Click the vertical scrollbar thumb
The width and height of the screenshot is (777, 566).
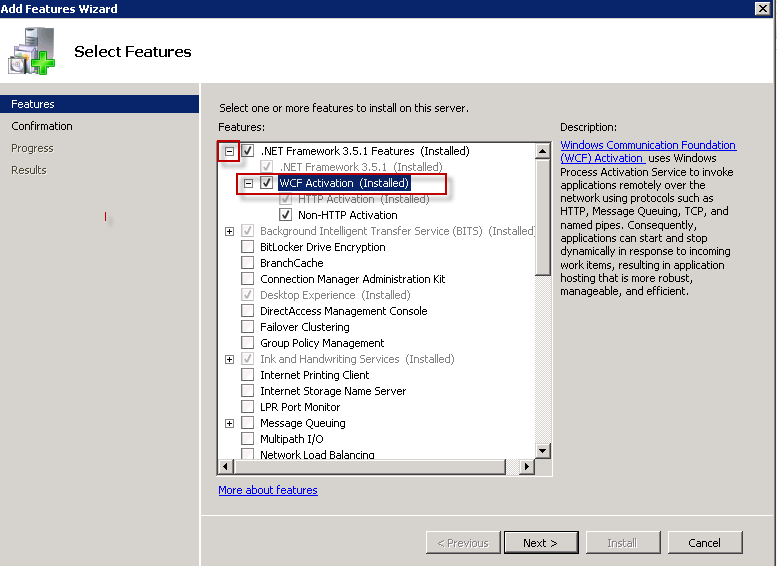pos(543,217)
